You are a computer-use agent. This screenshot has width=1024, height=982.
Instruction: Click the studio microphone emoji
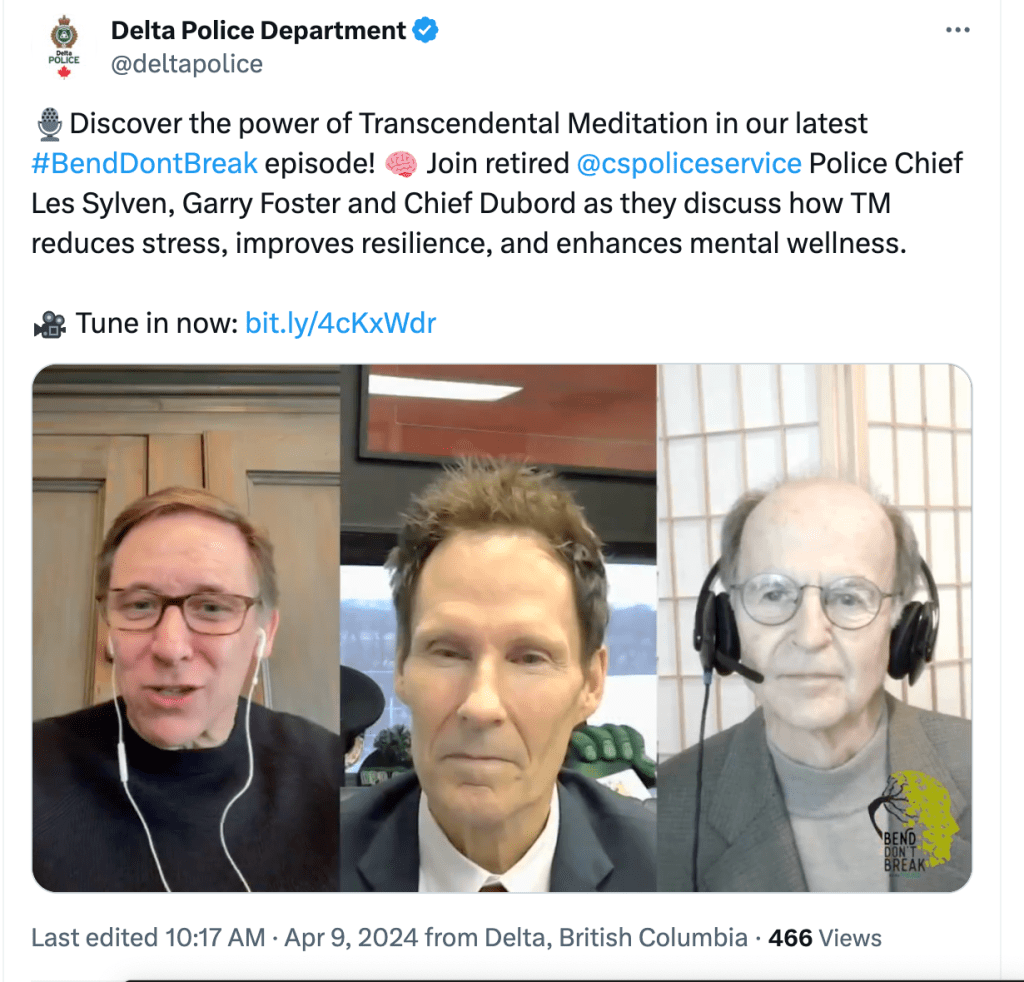(x=50, y=124)
